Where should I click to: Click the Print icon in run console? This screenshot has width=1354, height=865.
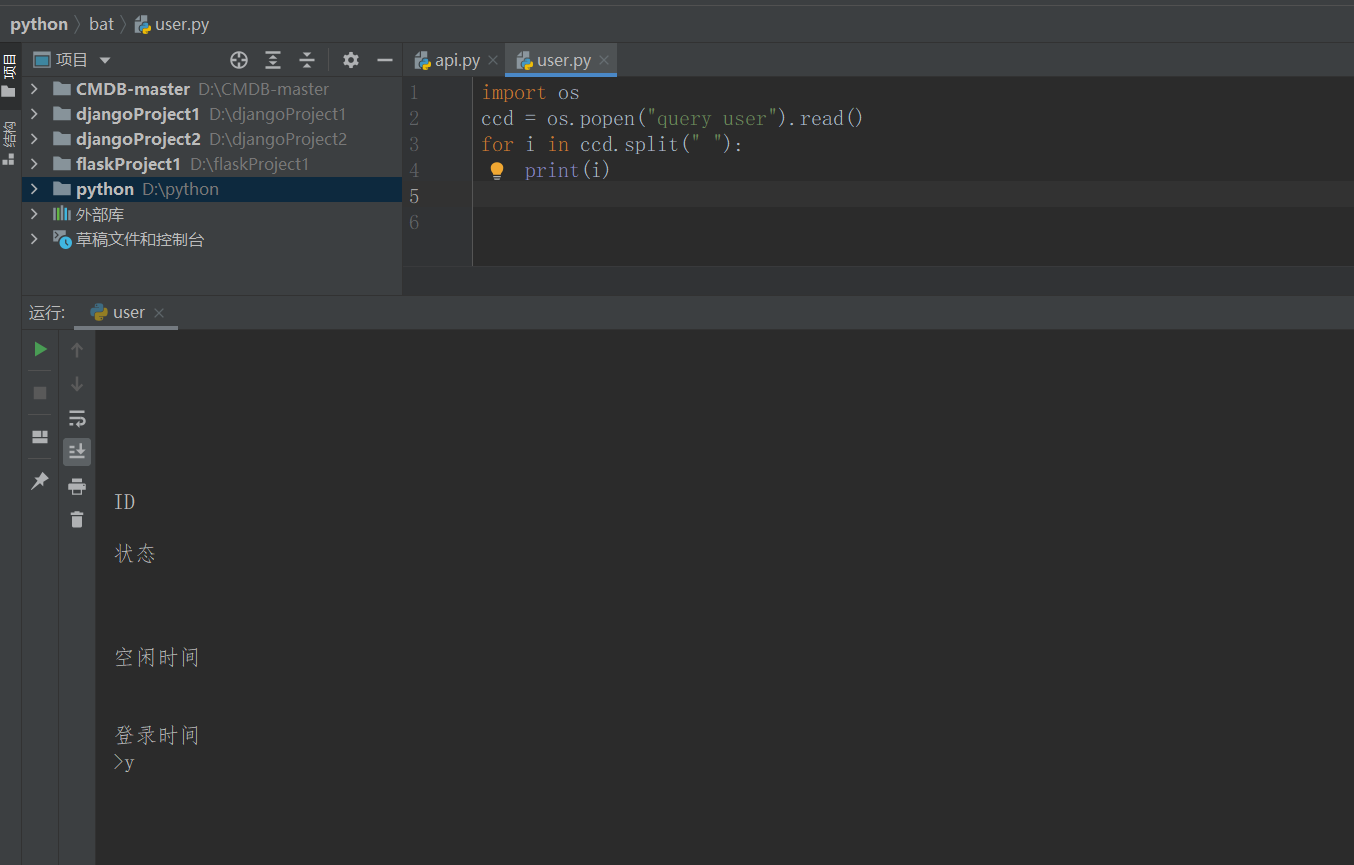coord(77,486)
